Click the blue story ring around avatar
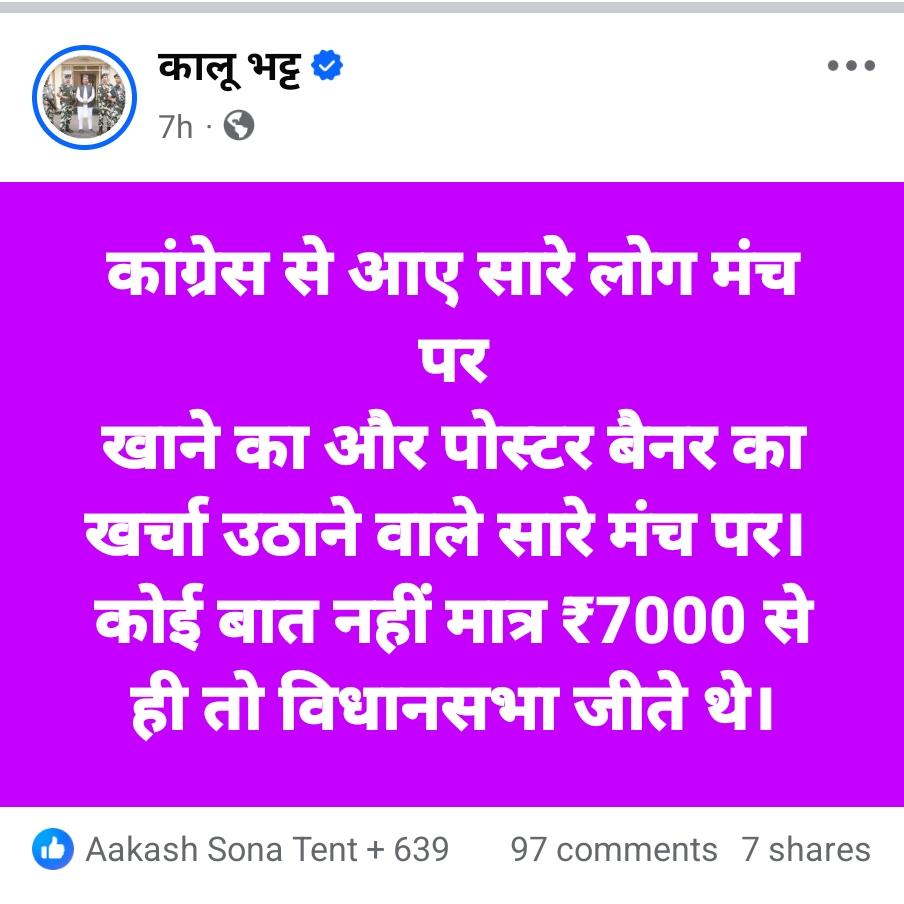The height and width of the screenshot is (904, 904). click(x=84, y=96)
